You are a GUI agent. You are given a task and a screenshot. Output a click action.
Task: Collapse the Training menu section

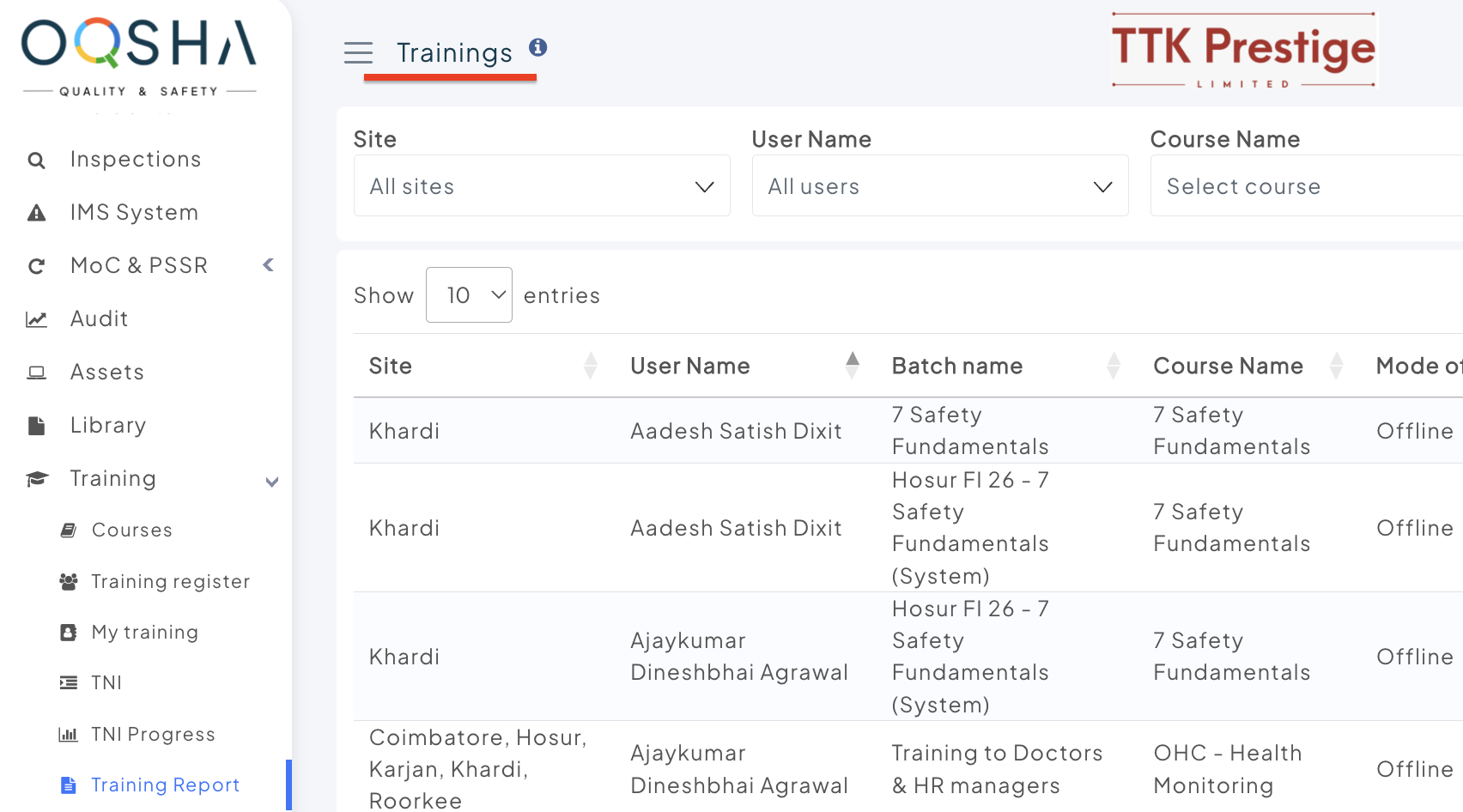coord(271,481)
